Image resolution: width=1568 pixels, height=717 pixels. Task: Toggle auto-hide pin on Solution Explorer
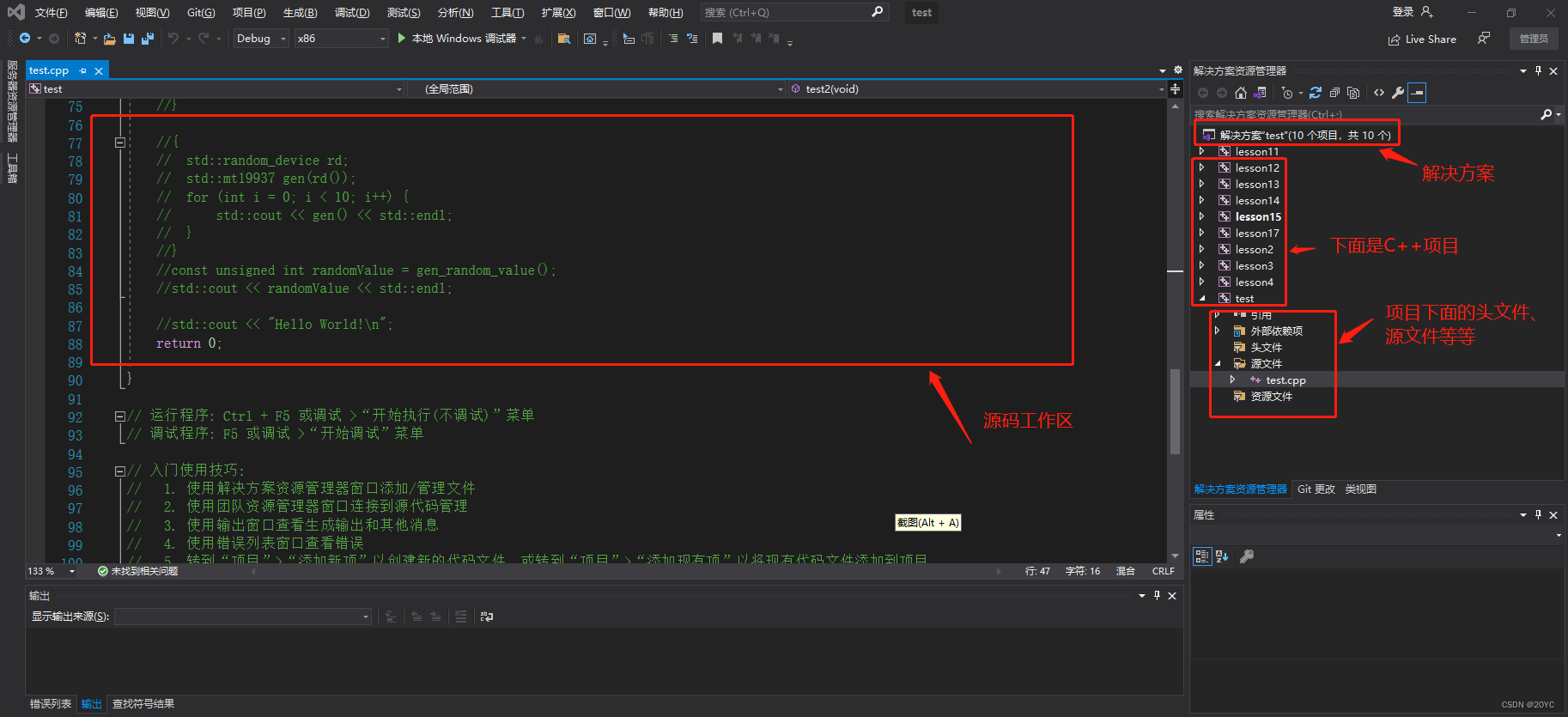(1538, 70)
